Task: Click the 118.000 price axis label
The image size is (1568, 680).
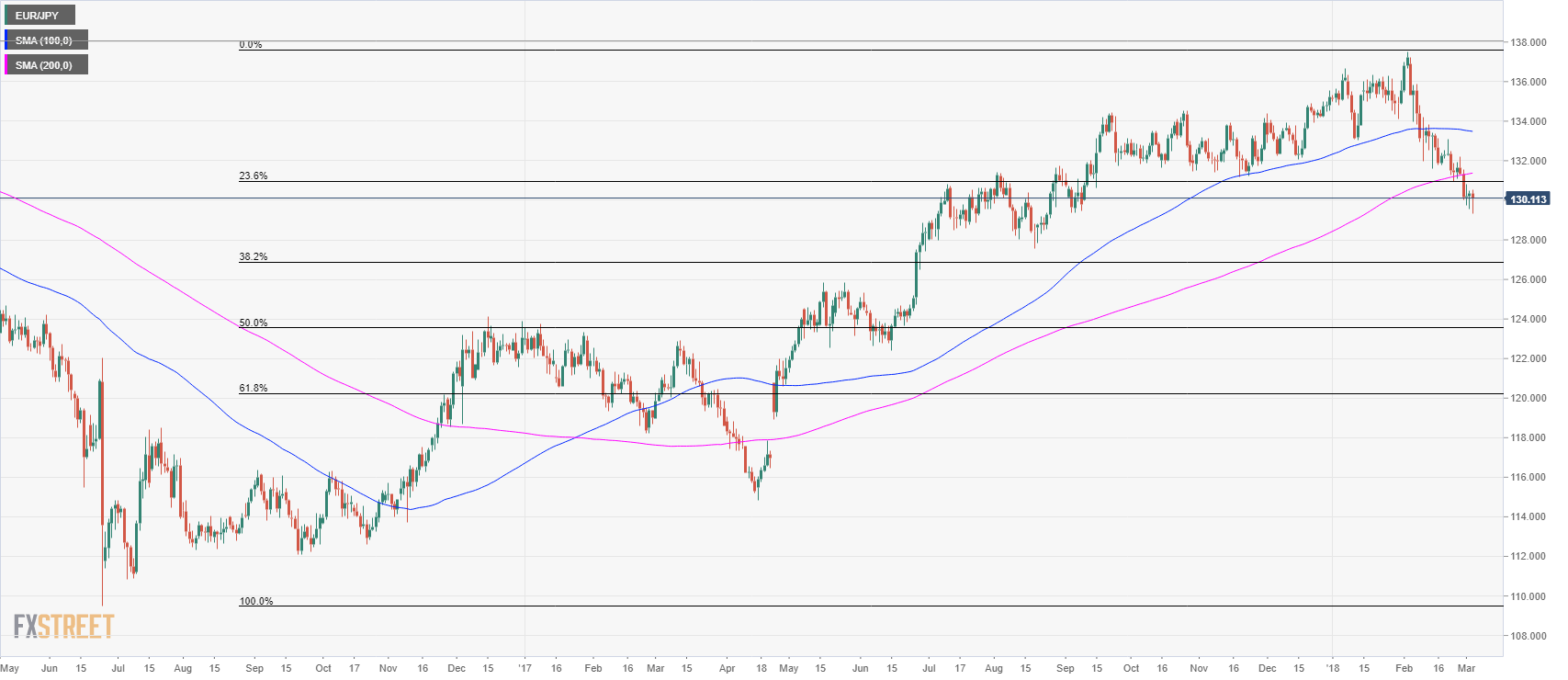Action: point(1529,437)
